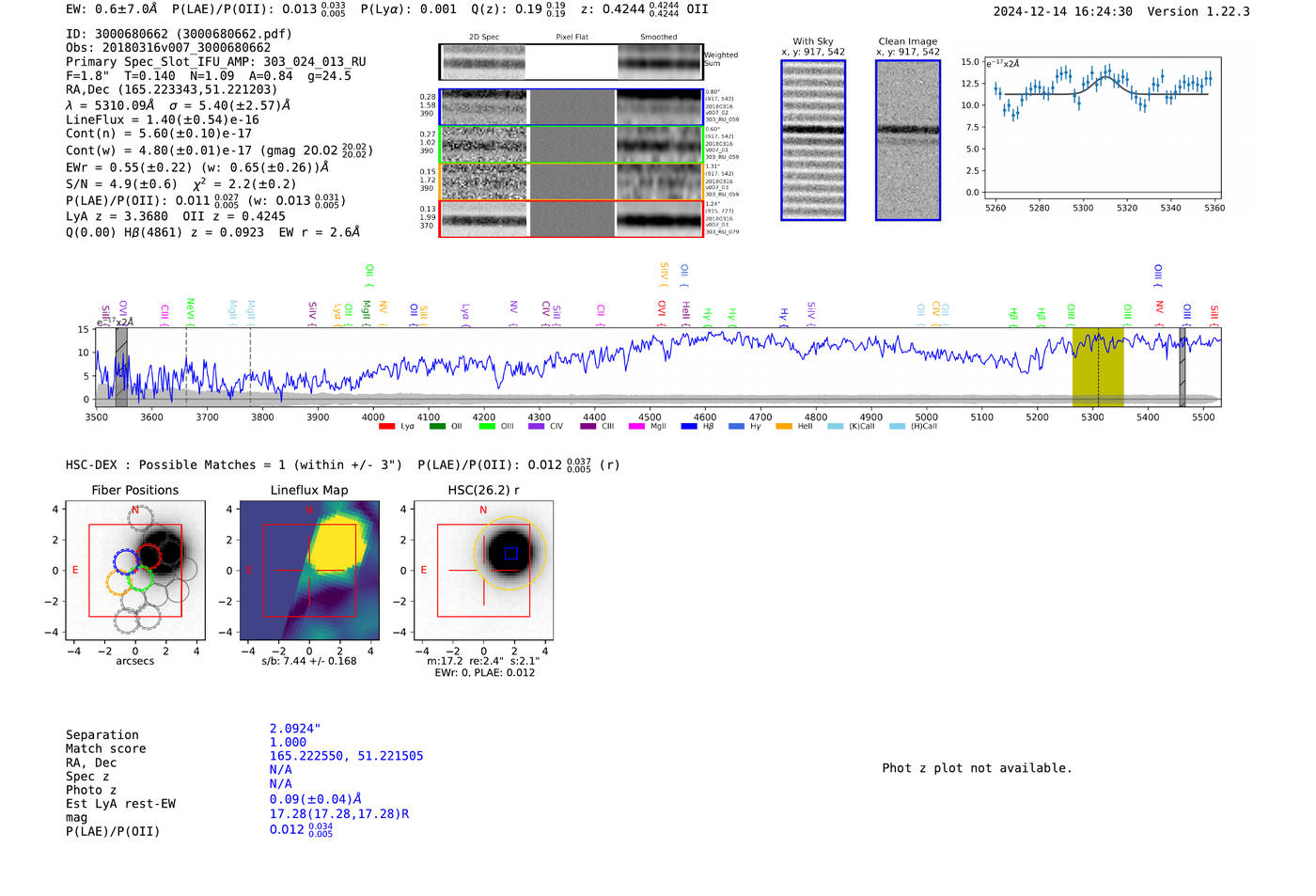The image size is (1316, 896).
Task: Select the Separation value 2.0924"
Action: [x=295, y=729]
